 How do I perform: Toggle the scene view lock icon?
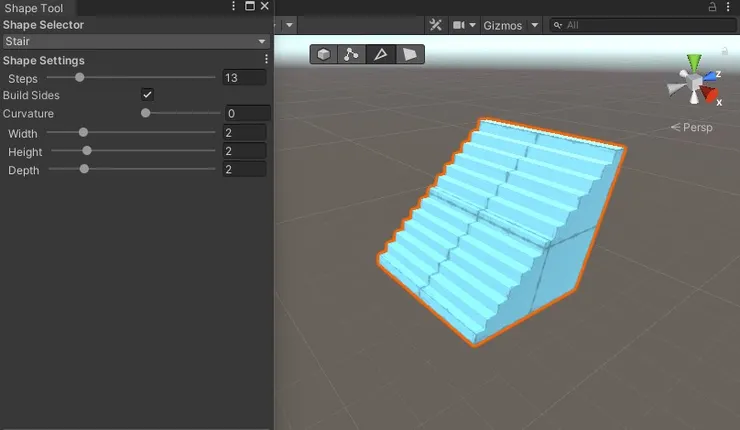(723, 49)
